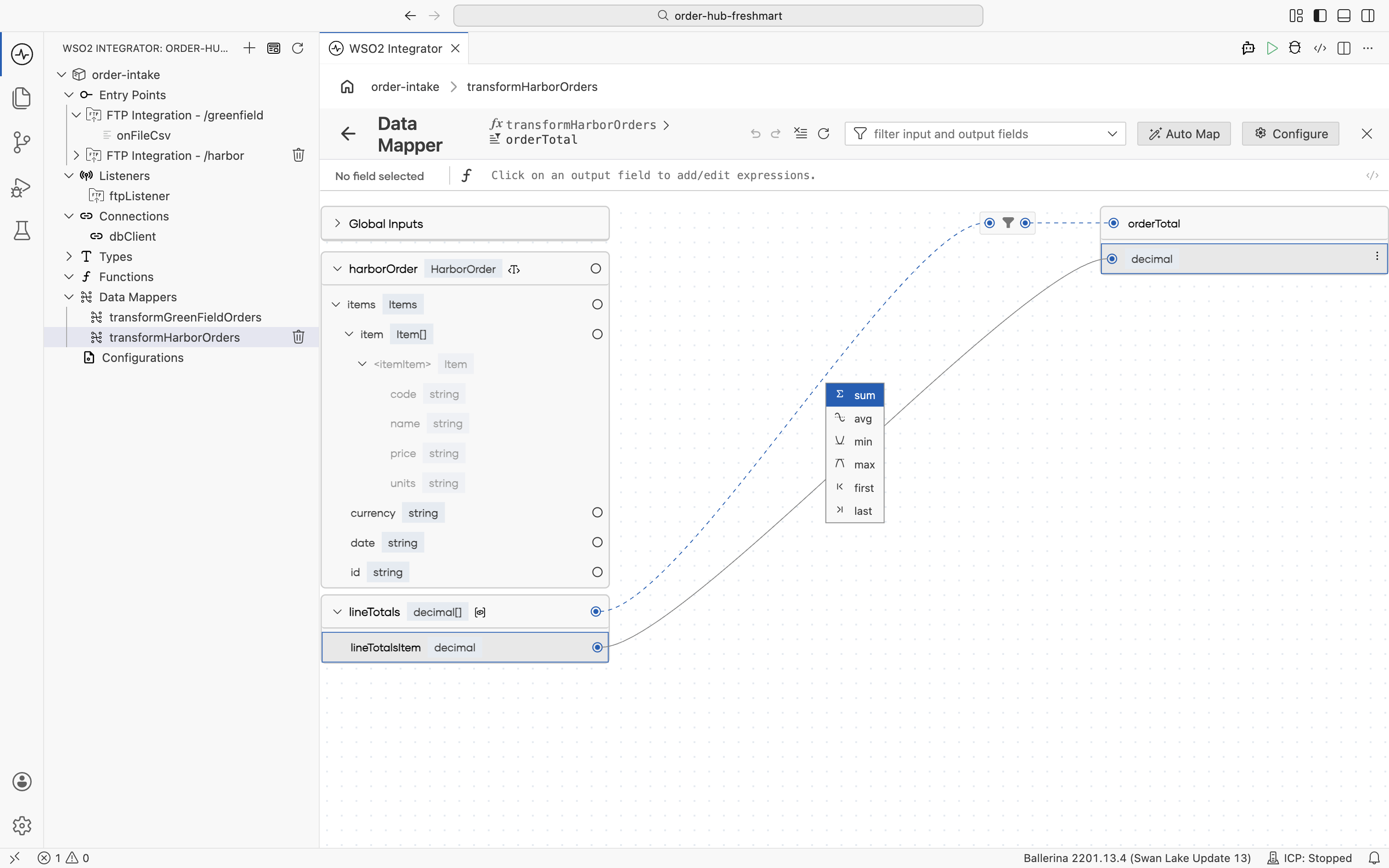Choose max aggregation option
Viewport: 1389px width, 868px height.
coord(855,464)
